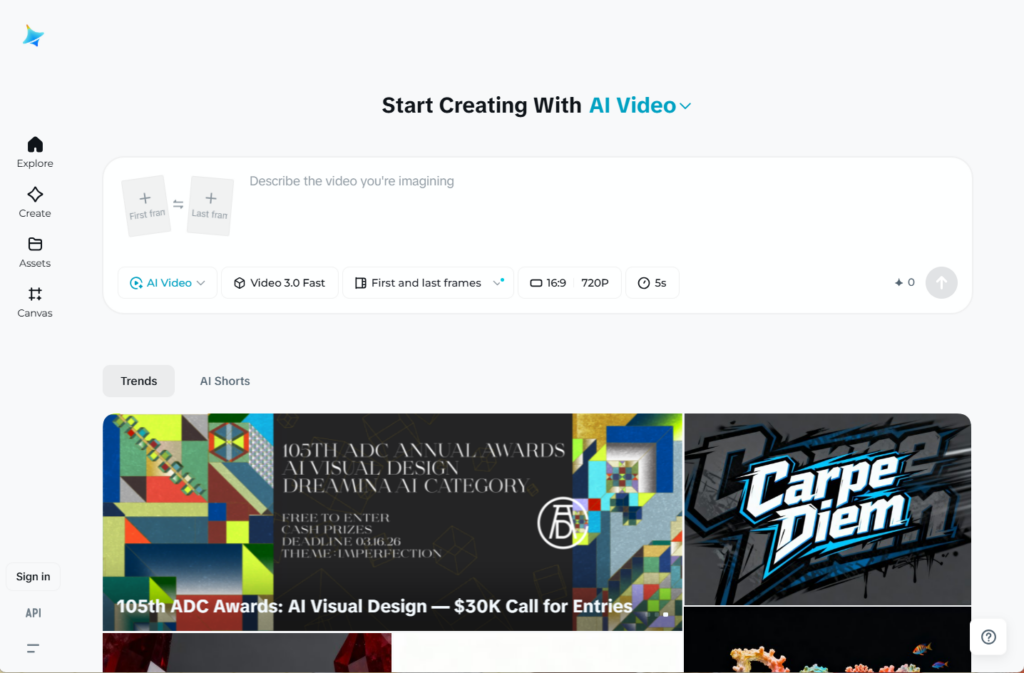Open the API link

click(33, 613)
